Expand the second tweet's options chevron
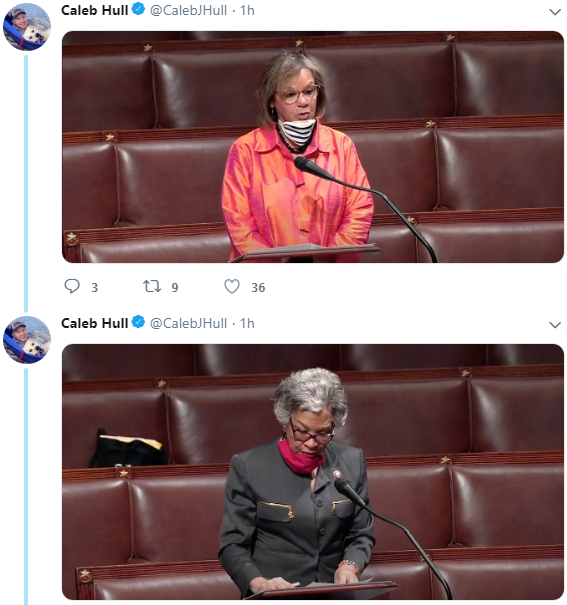This screenshot has height=605, width=567. pos(555,324)
